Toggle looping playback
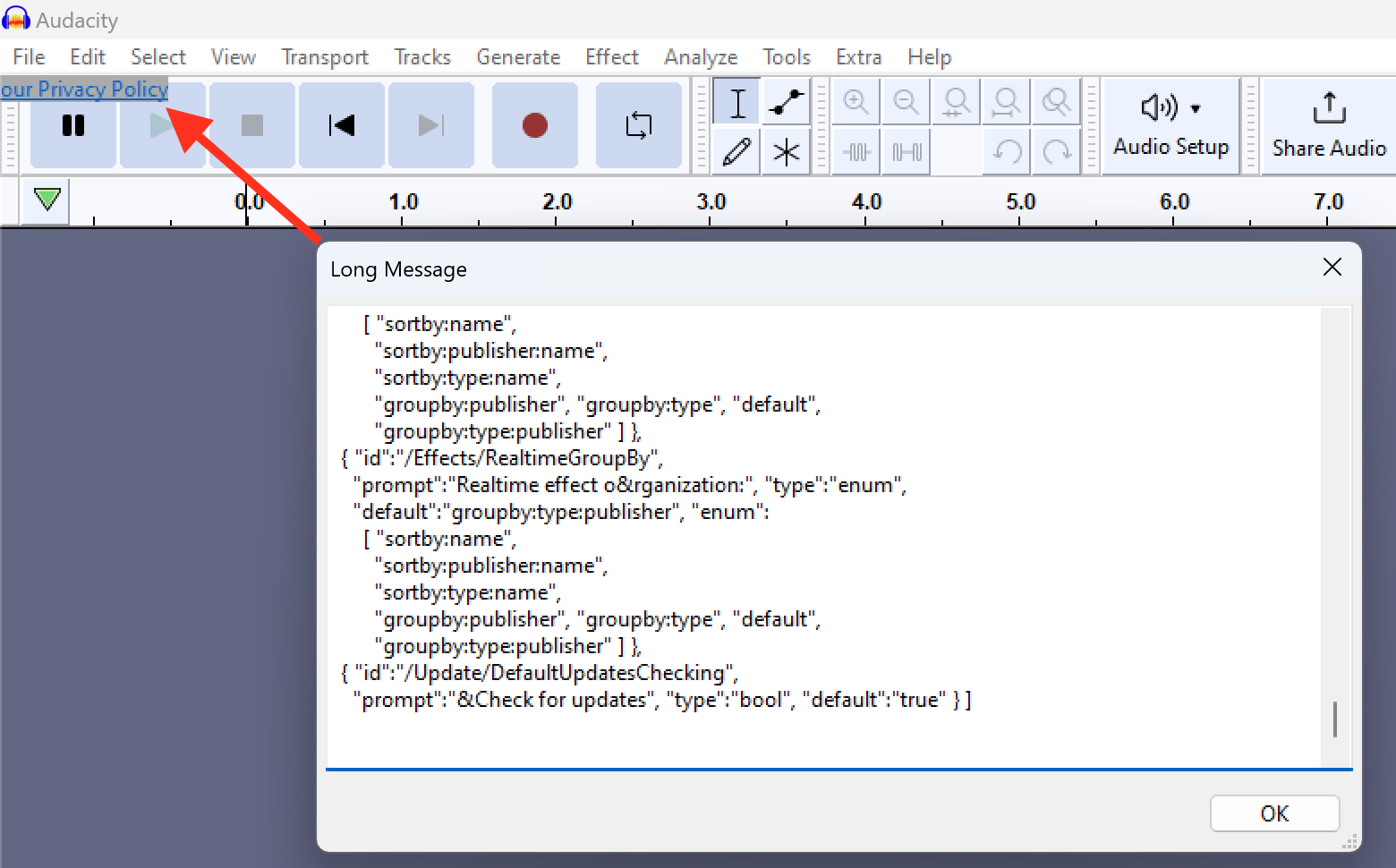 [x=638, y=125]
